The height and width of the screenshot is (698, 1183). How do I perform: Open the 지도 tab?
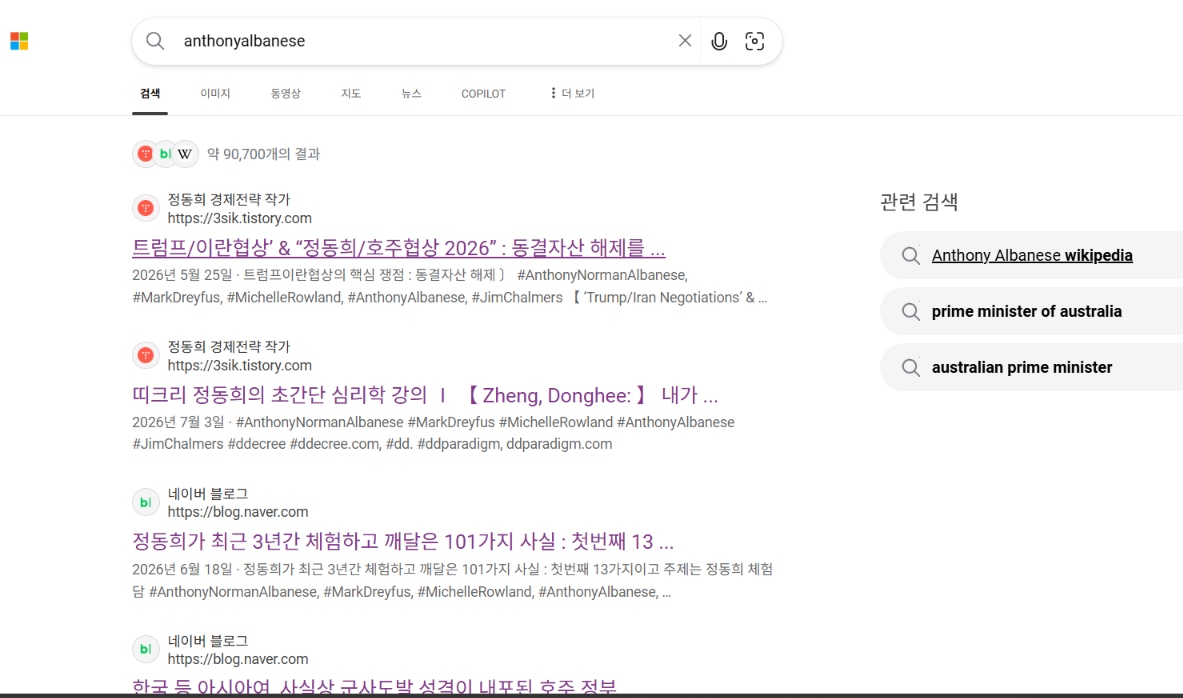coord(351,94)
